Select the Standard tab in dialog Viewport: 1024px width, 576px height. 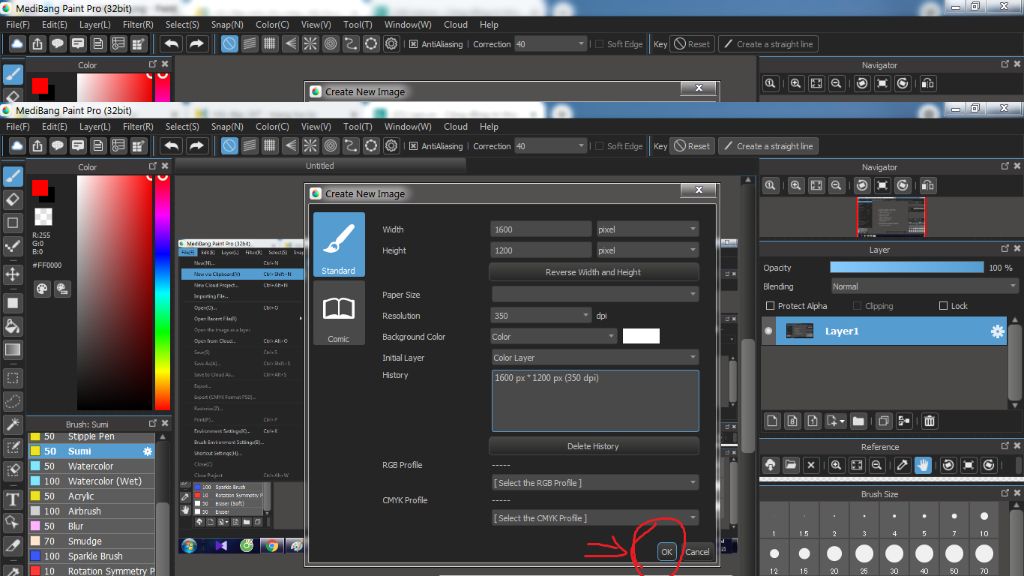pyautogui.click(x=338, y=244)
